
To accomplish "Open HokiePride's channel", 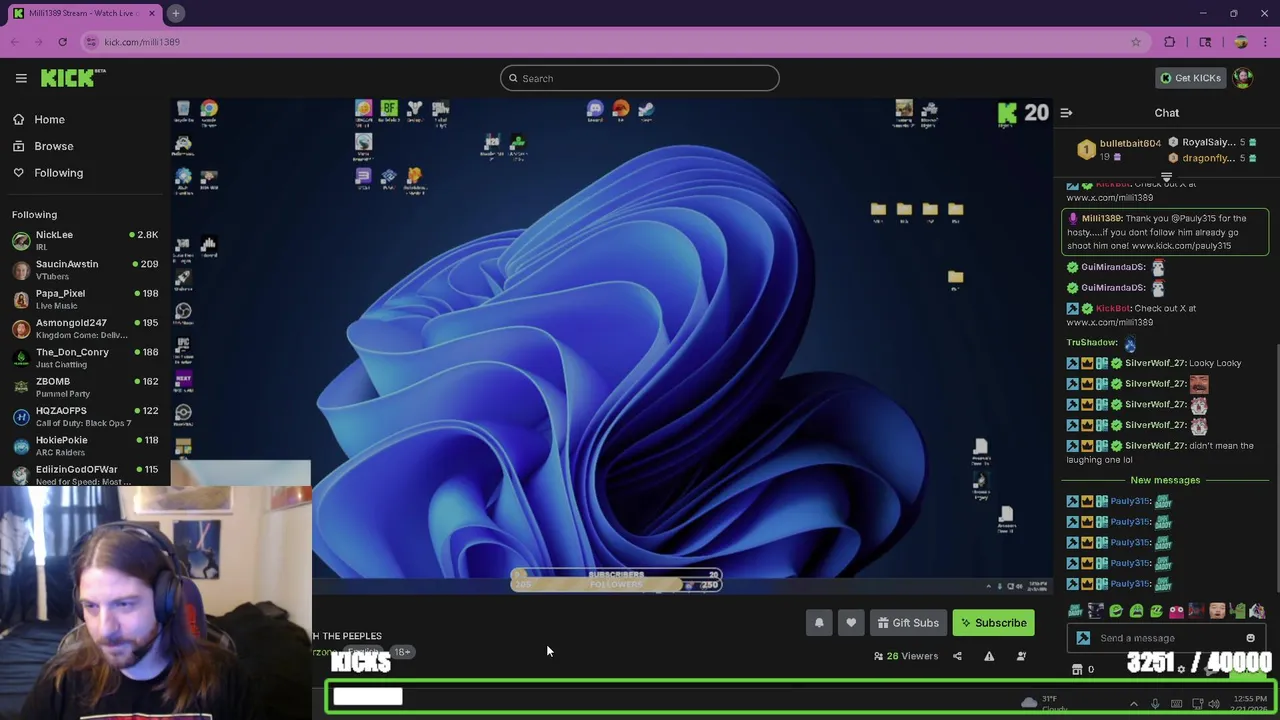I will [x=85, y=446].
